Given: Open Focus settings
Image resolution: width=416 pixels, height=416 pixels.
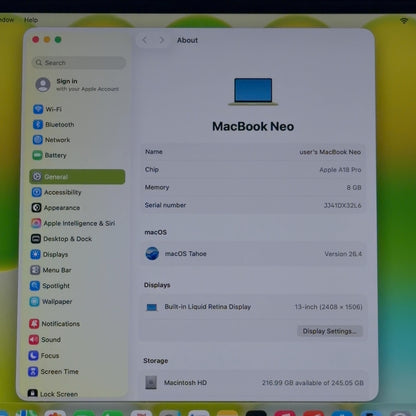Looking at the screenshot, I should click(44, 356).
